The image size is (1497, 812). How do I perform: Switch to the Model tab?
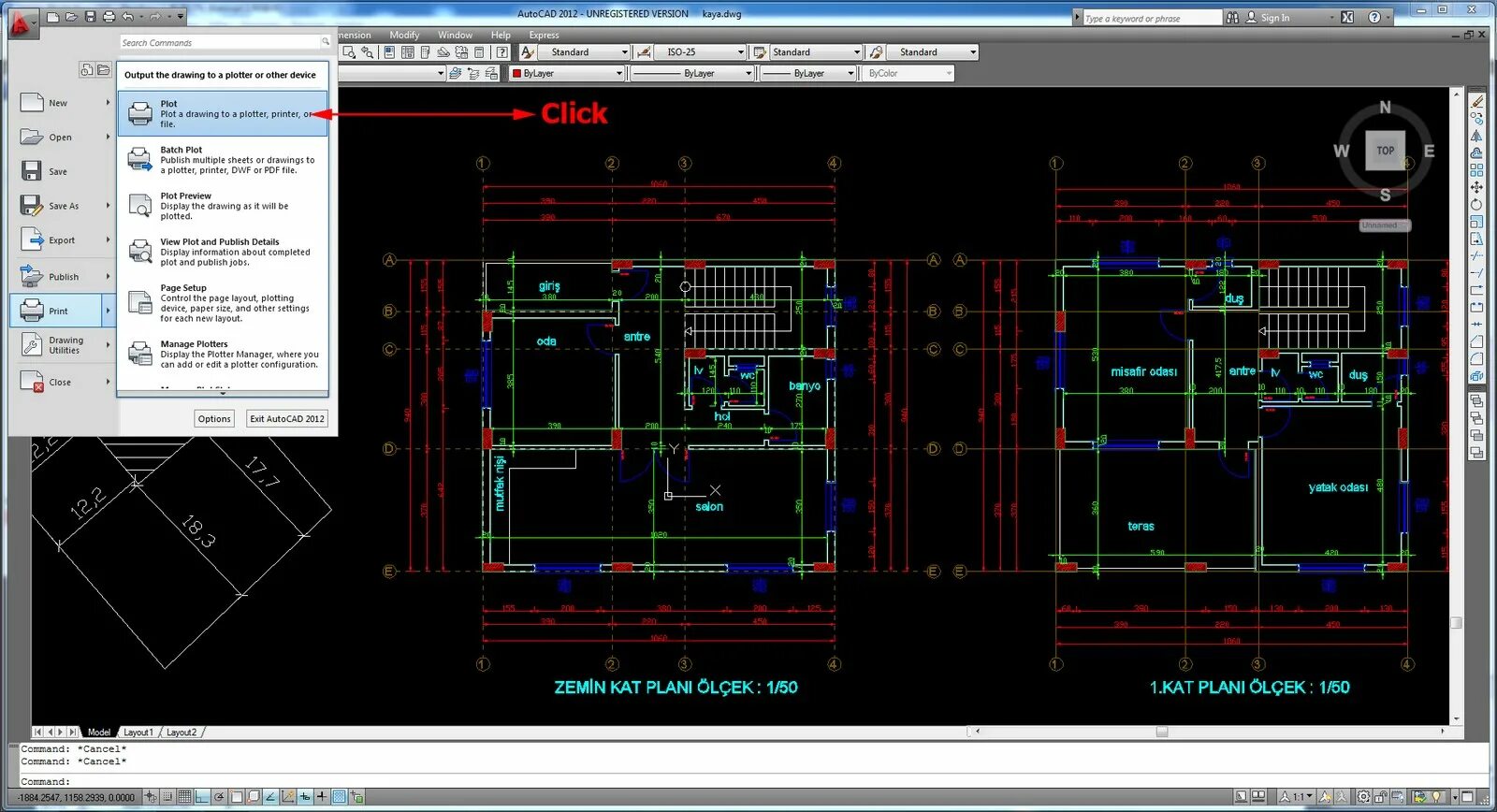coord(99,732)
